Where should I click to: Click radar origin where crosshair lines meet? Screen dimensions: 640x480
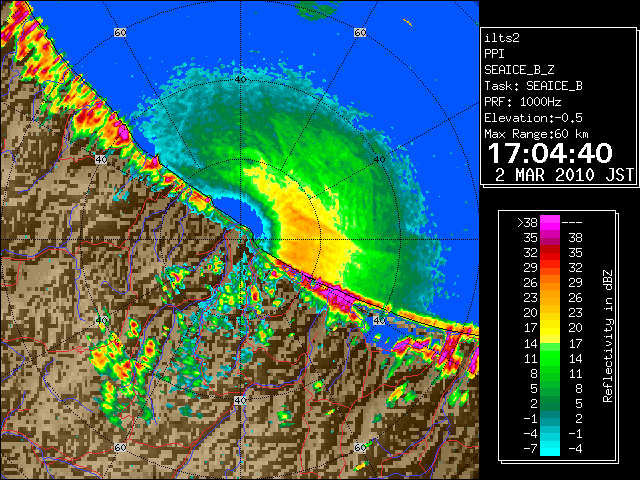coord(240,240)
